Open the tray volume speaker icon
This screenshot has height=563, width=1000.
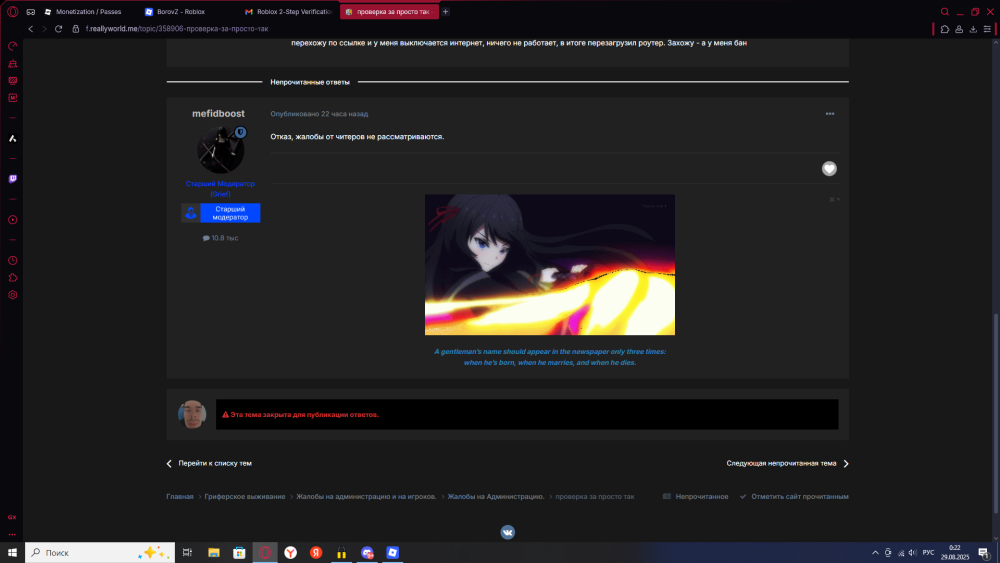click(913, 553)
